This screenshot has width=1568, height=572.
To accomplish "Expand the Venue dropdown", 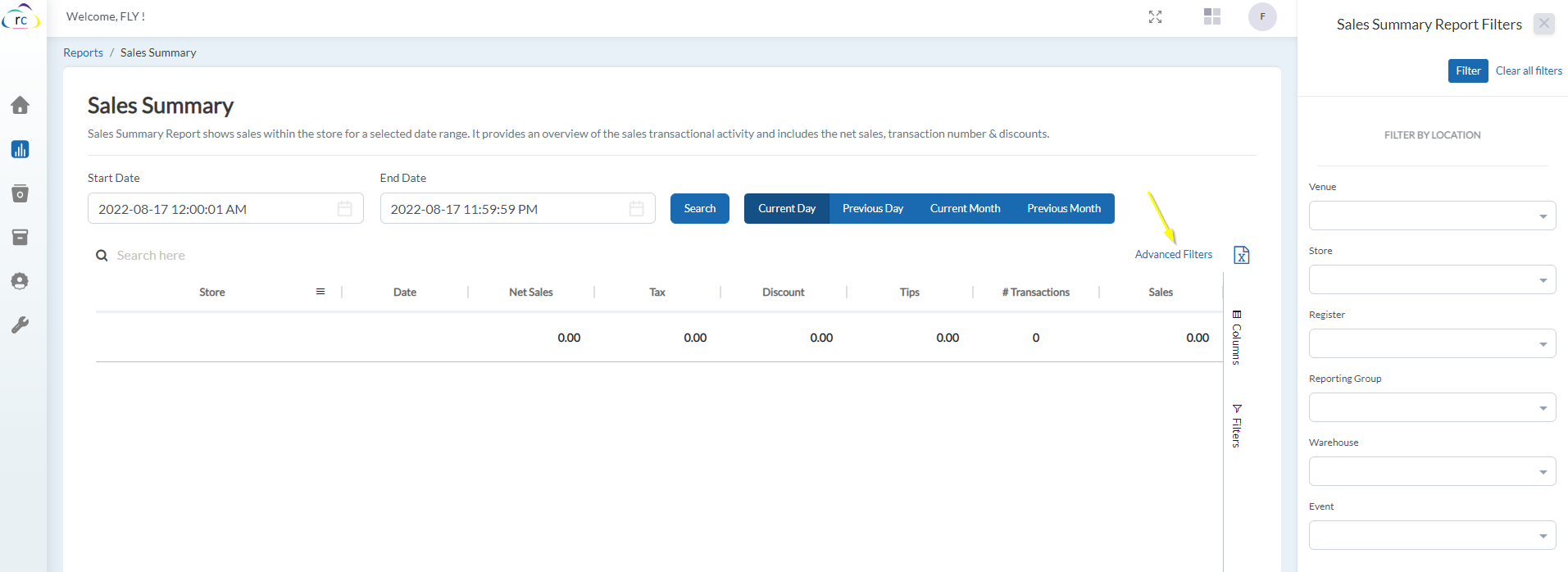I will click(x=1432, y=216).
